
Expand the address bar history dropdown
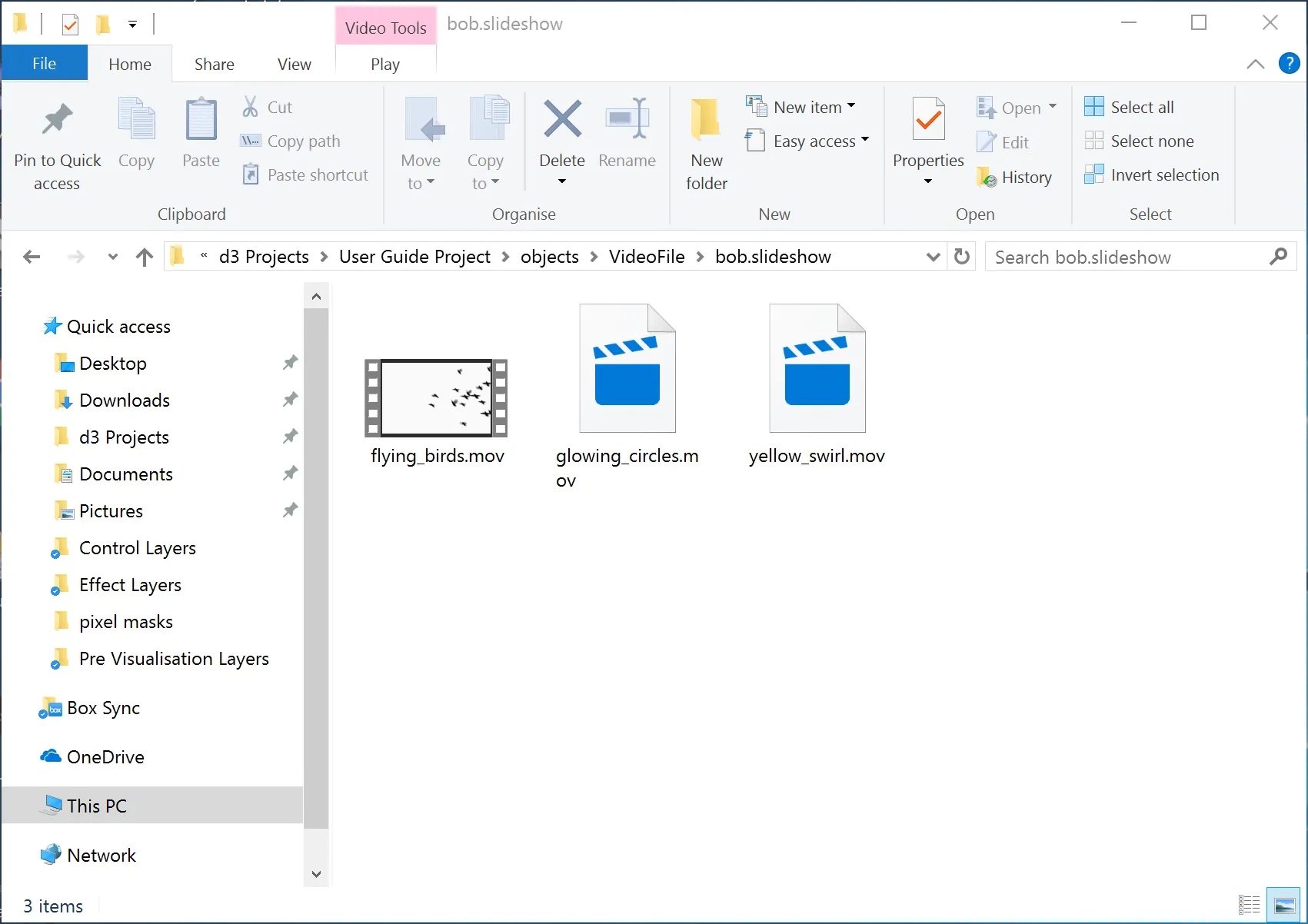click(933, 257)
